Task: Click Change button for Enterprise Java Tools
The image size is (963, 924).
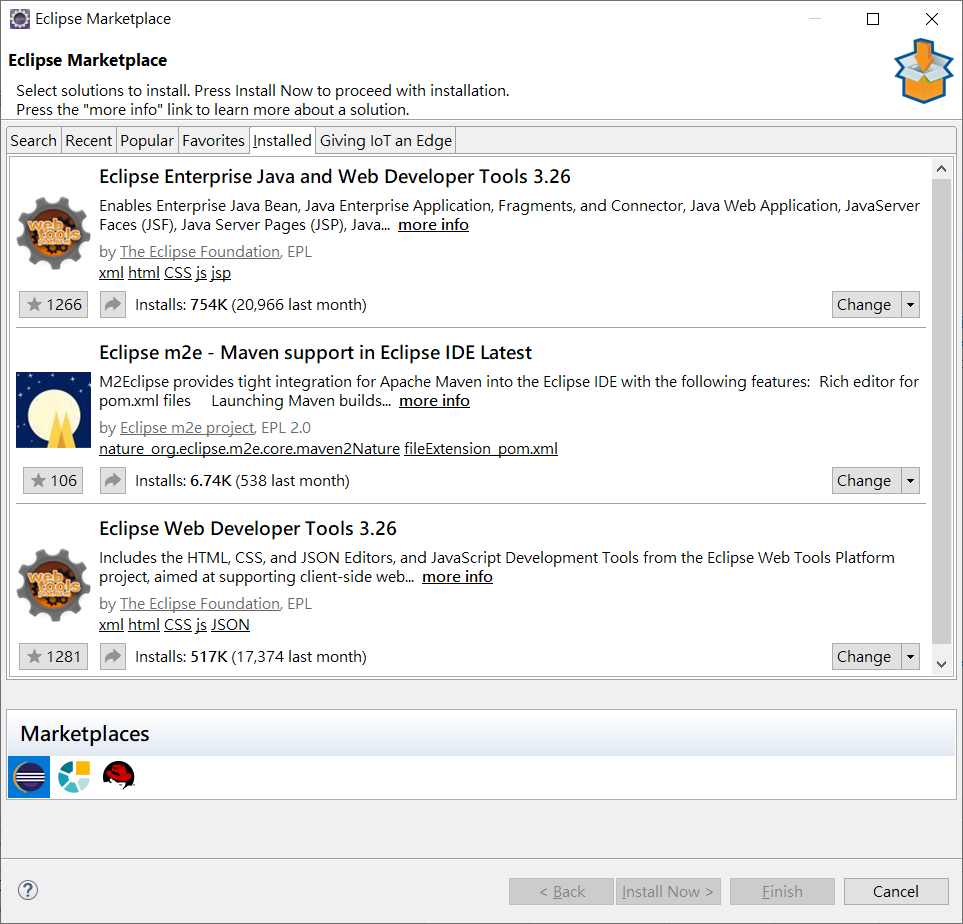Action: (x=866, y=305)
